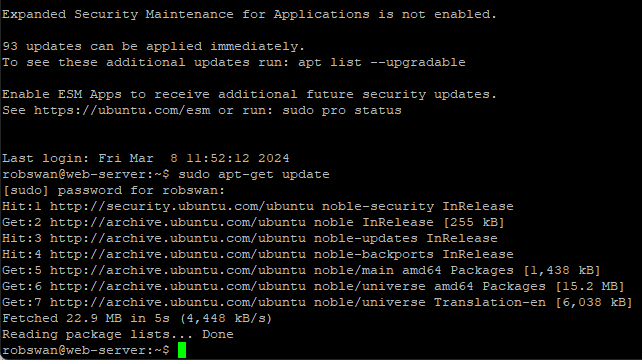Click the https://ubuntu.com/esm link text
This screenshot has height=360, width=642.
[x=122, y=111]
